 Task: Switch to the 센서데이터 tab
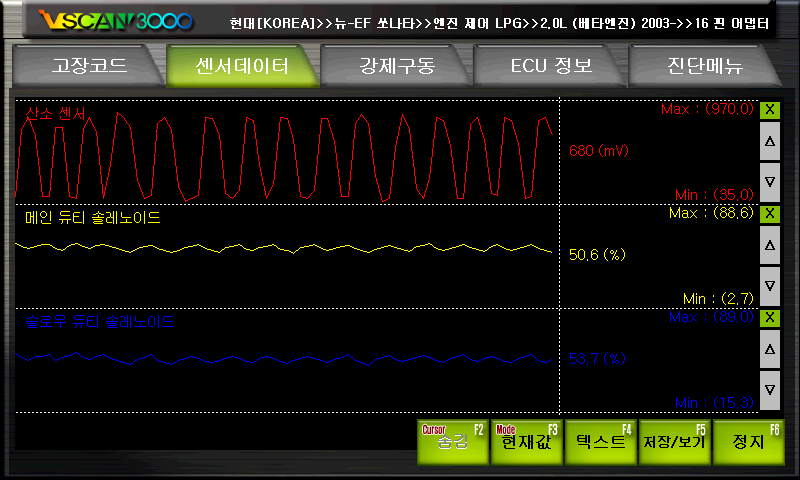pos(241,67)
